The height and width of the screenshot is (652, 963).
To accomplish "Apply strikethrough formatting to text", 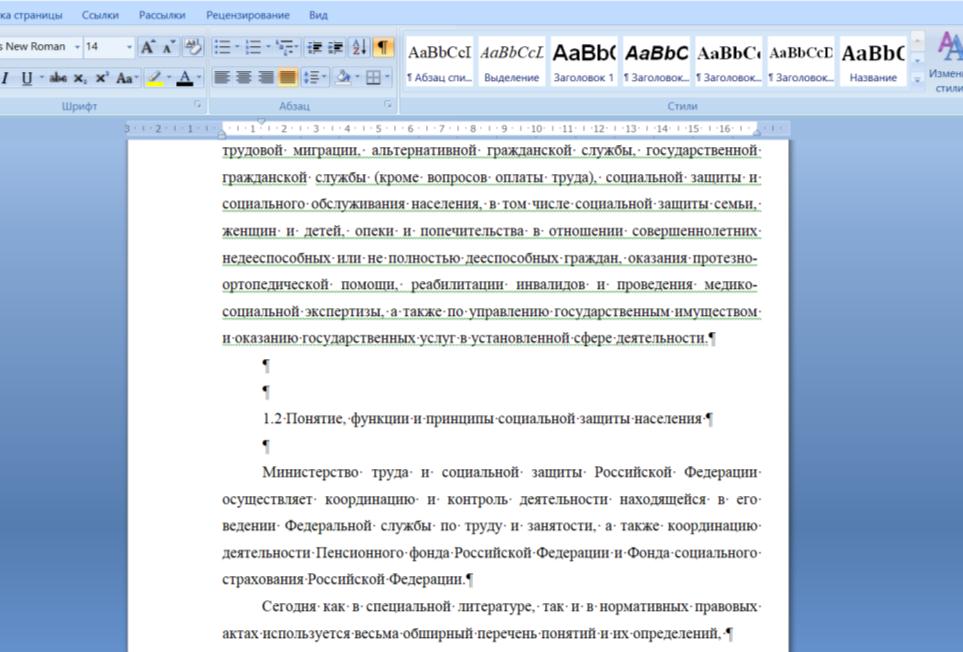I will [58, 78].
